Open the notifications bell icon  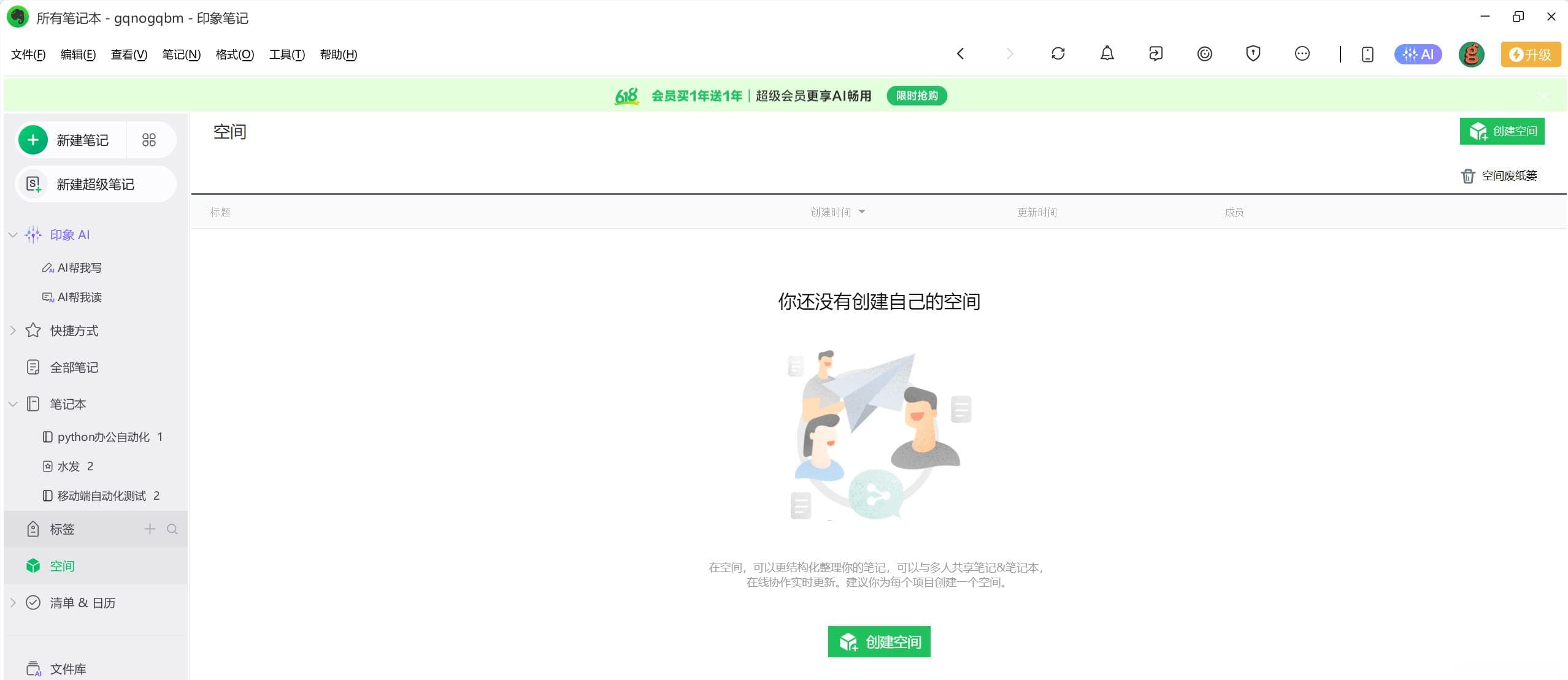(x=1107, y=54)
